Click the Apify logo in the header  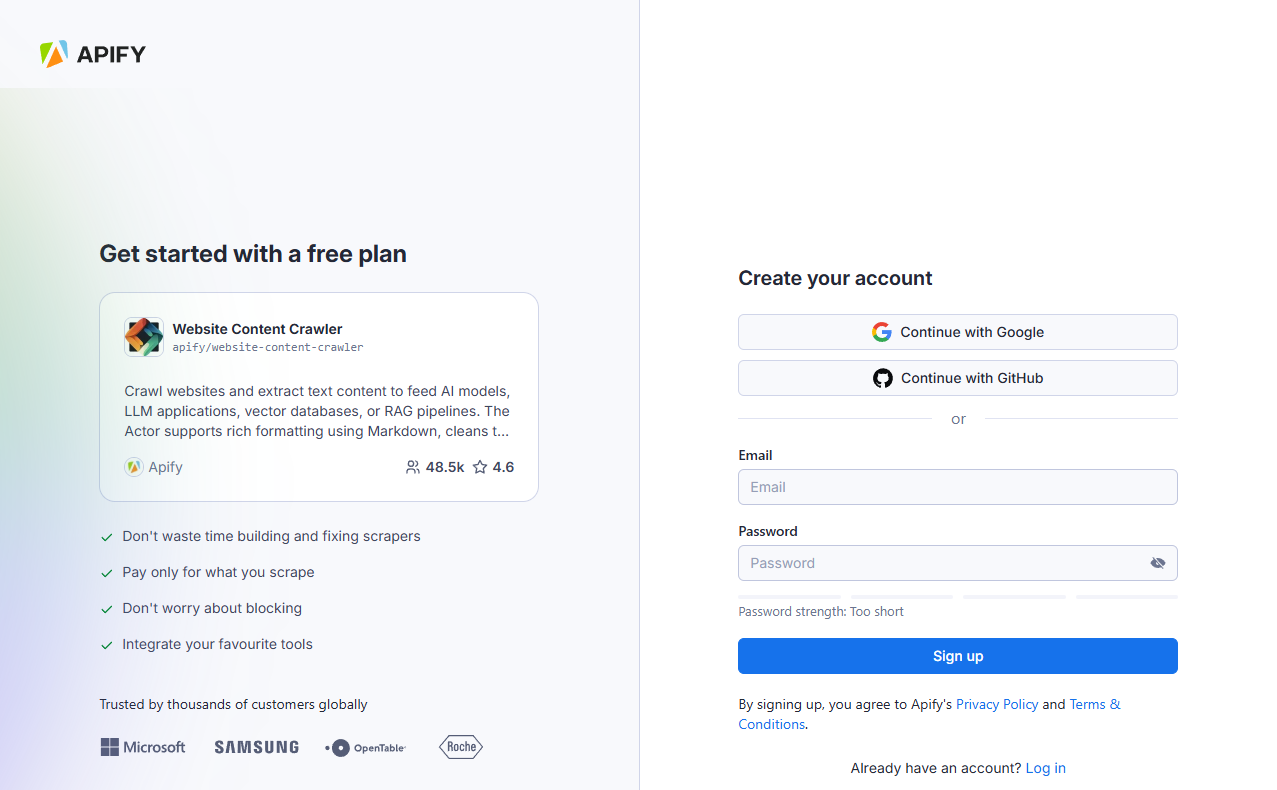(x=92, y=54)
